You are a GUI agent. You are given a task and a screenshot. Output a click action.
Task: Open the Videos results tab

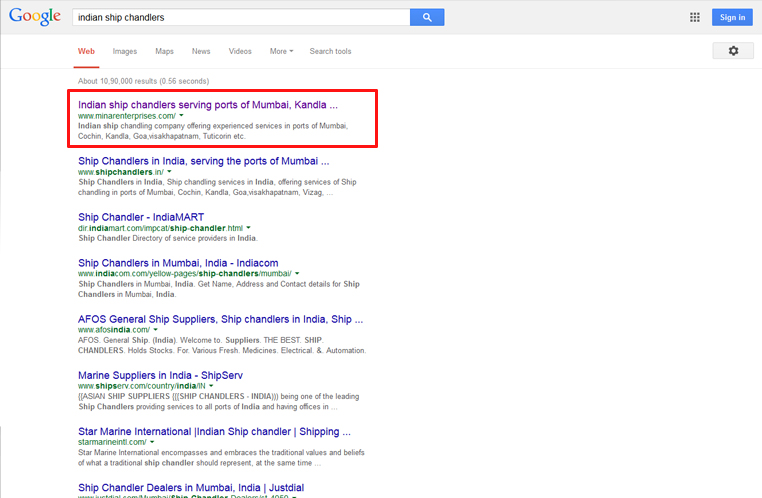[240, 51]
